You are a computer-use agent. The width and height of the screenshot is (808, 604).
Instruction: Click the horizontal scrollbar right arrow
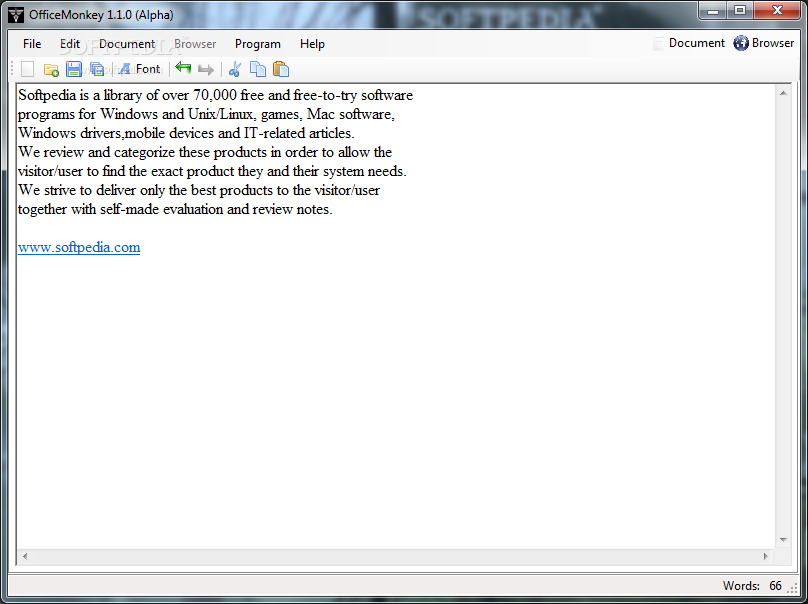point(766,556)
